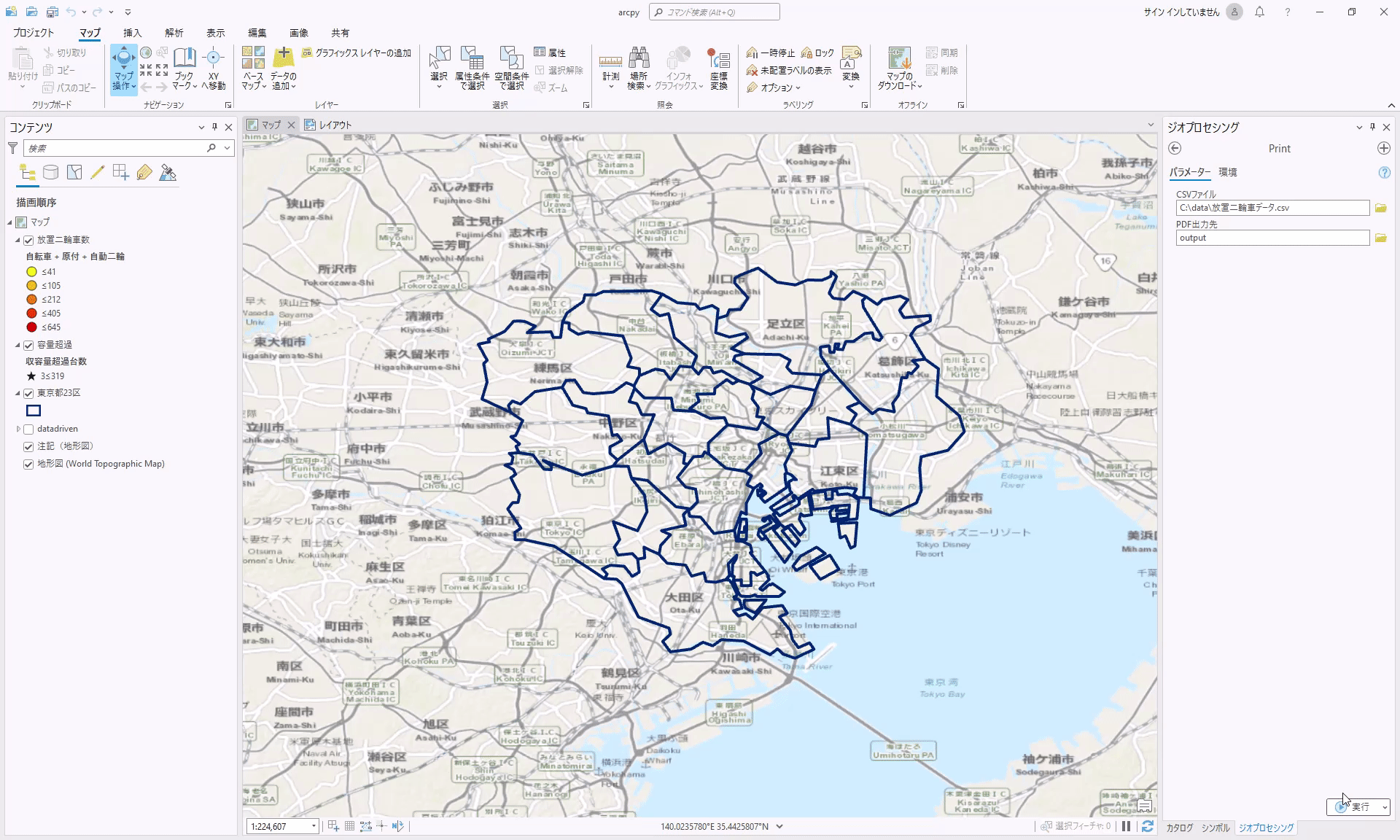Open the XYへ移動 navigation tool
Screen dimensions: 1400x840
[x=214, y=69]
